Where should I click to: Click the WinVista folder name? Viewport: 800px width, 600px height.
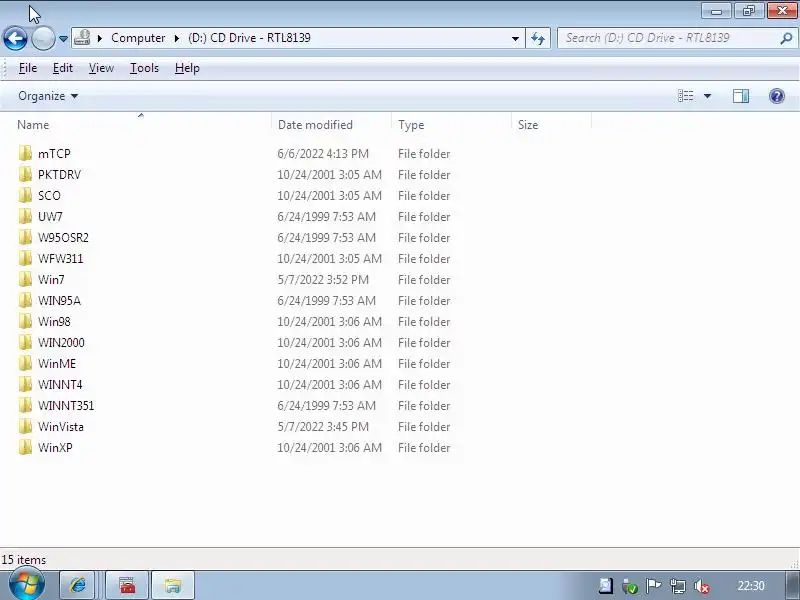point(61,427)
